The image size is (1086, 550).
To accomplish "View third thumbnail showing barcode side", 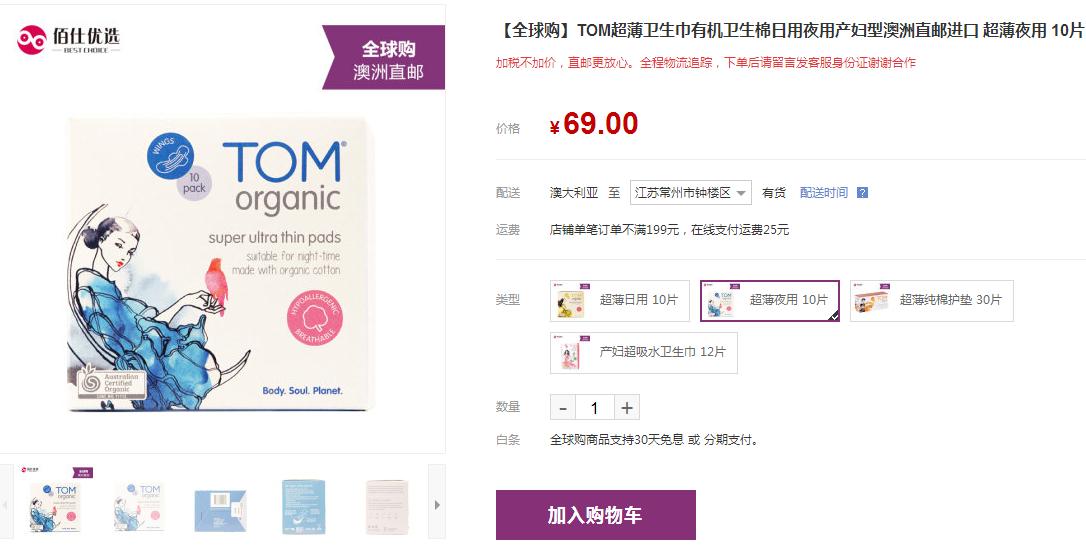I will tap(220, 509).
